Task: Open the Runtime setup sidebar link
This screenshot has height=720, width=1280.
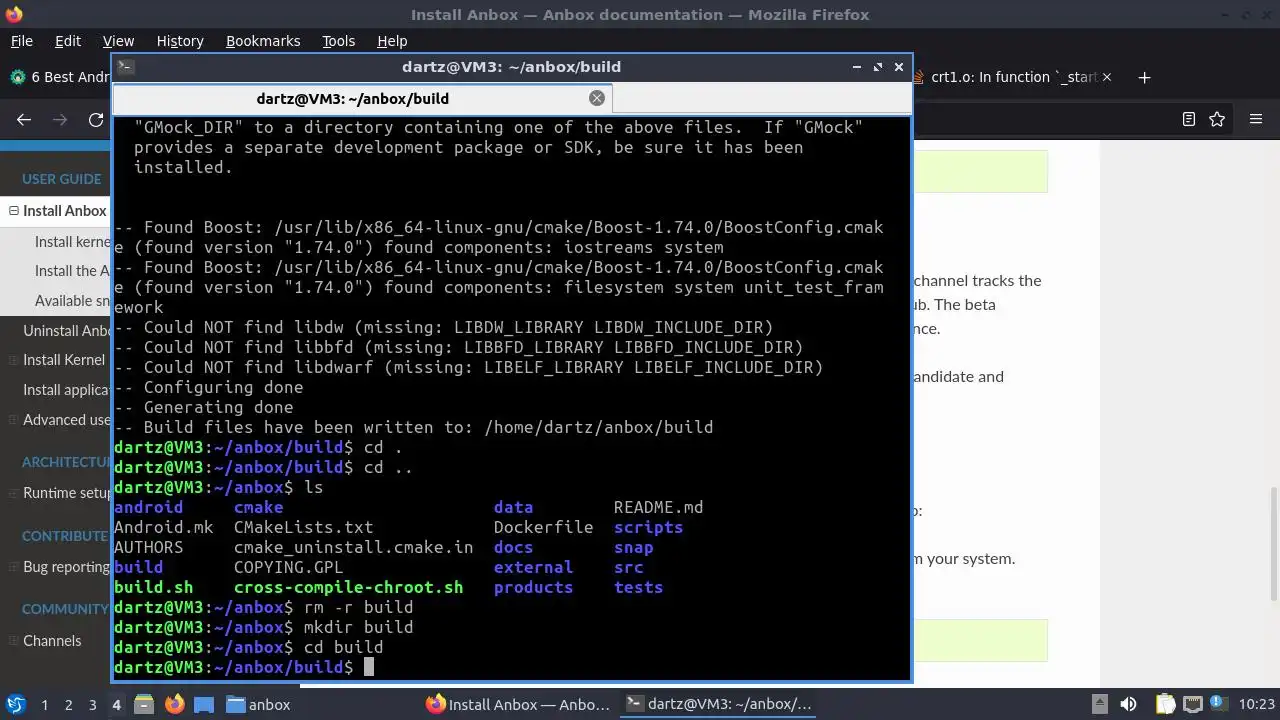Action: pyautogui.click(x=67, y=493)
